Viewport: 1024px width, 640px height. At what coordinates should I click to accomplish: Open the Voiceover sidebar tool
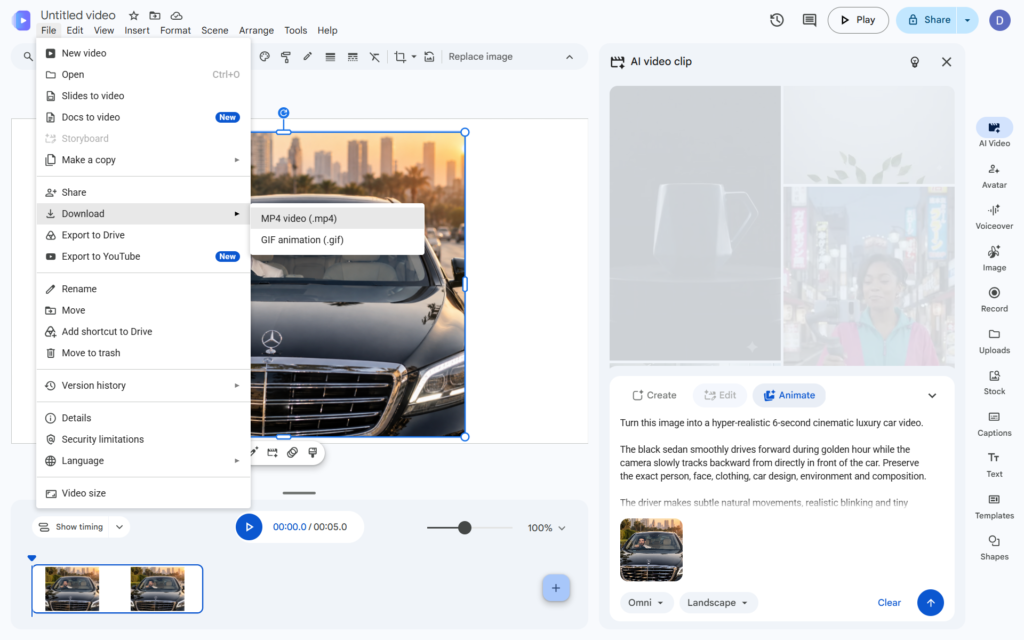[994, 217]
